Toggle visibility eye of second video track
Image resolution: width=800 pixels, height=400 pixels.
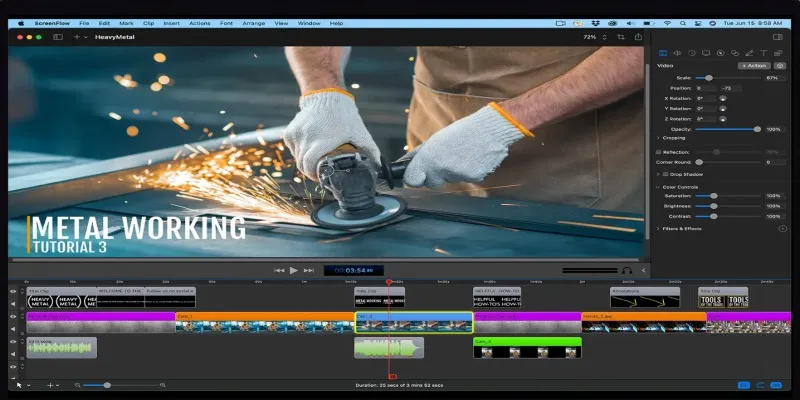point(13,317)
